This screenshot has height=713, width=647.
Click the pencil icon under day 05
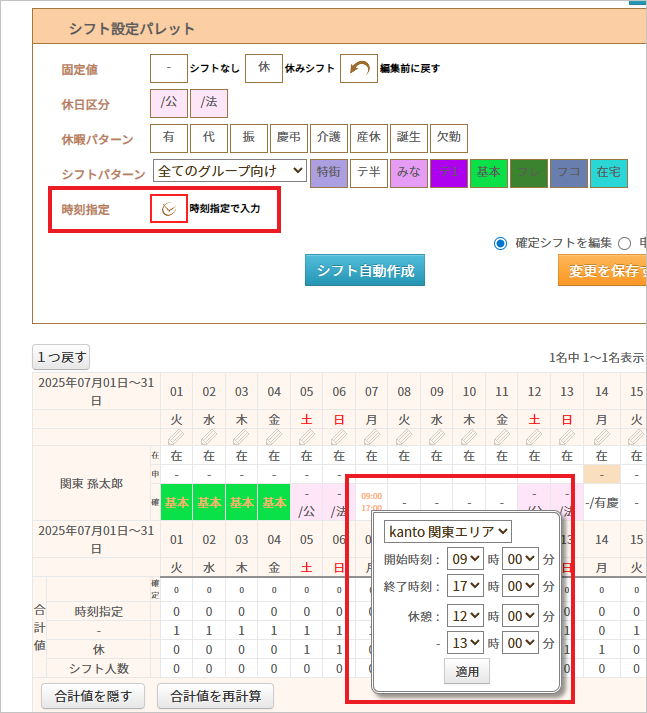point(306,438)
